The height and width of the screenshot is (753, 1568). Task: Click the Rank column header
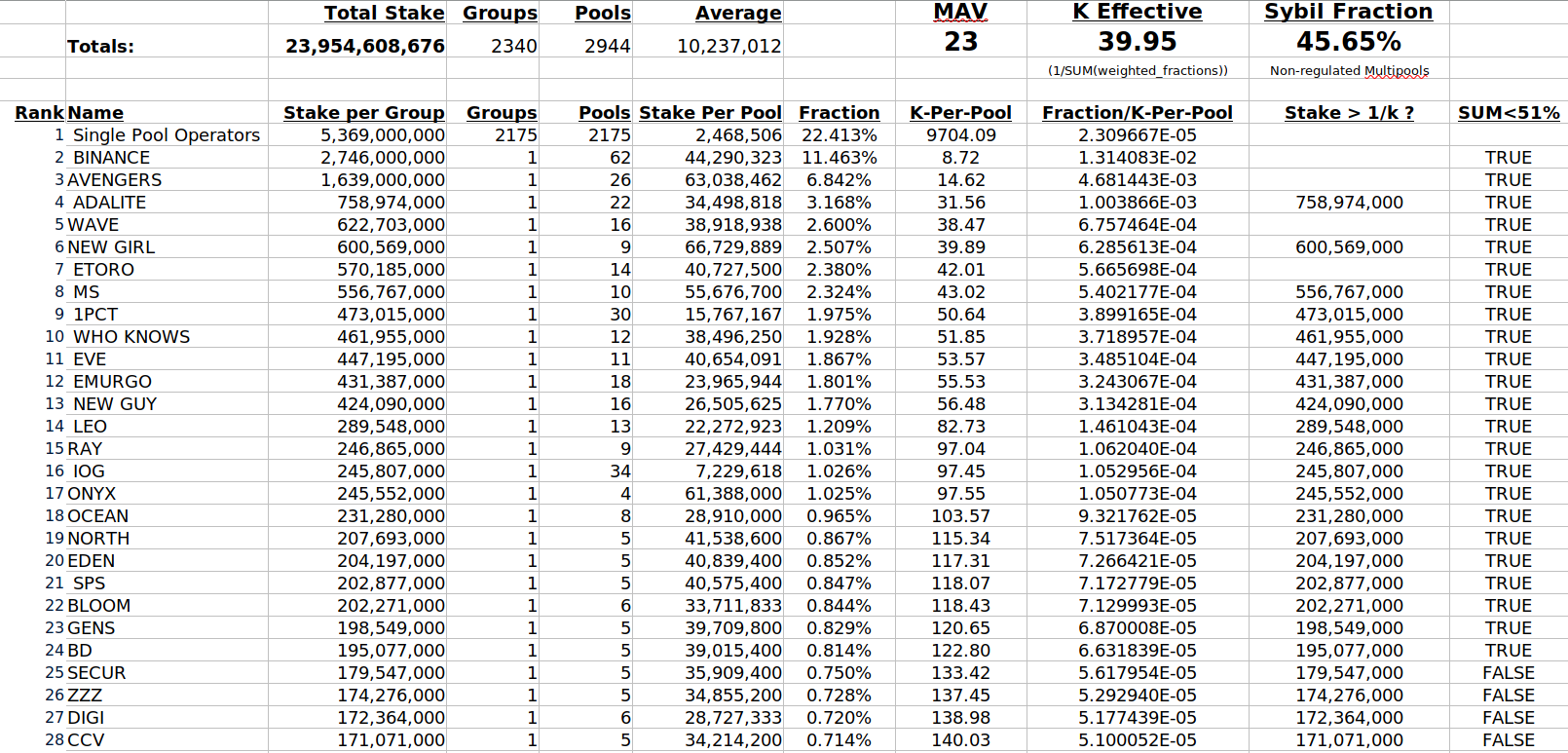click(39, 113)
